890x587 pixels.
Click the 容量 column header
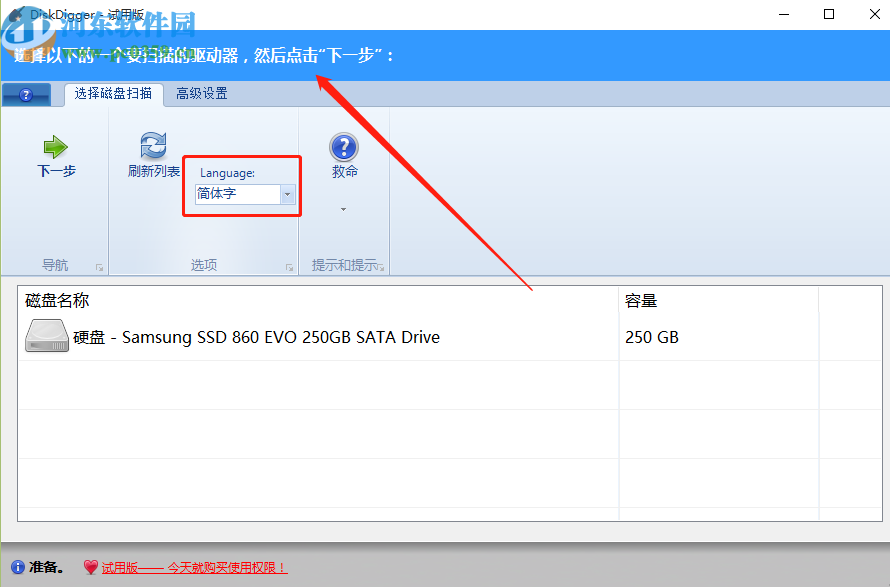click(x=719, y=300)
